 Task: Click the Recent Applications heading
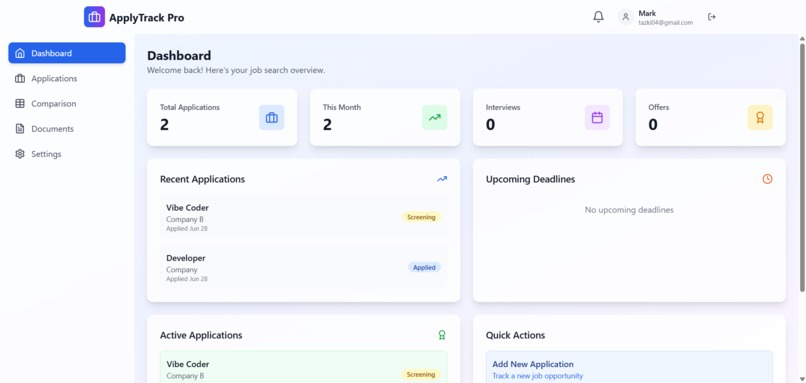[203, 179]
